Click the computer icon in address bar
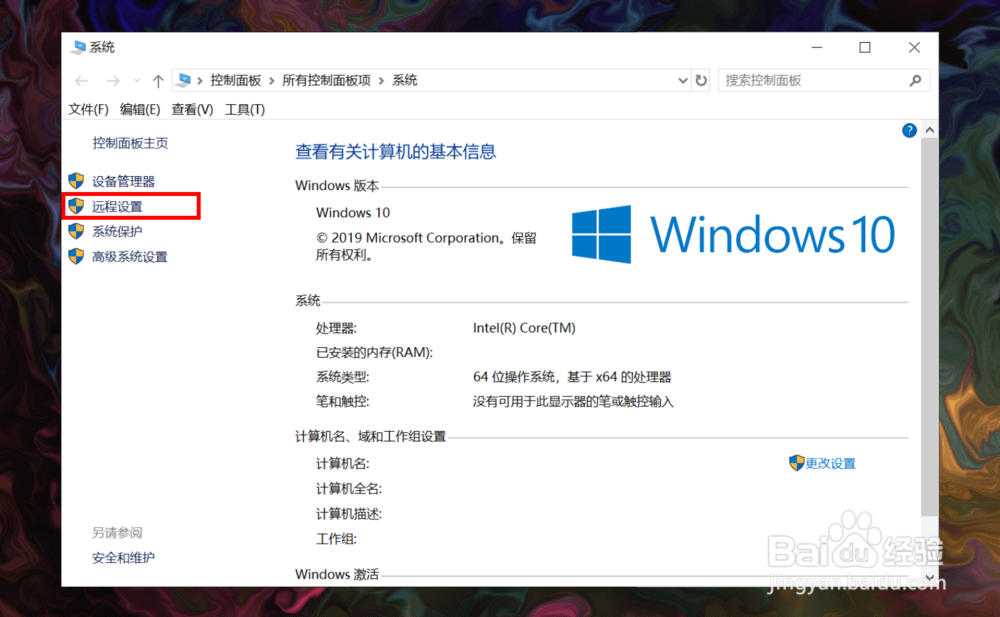 [184, 80]
